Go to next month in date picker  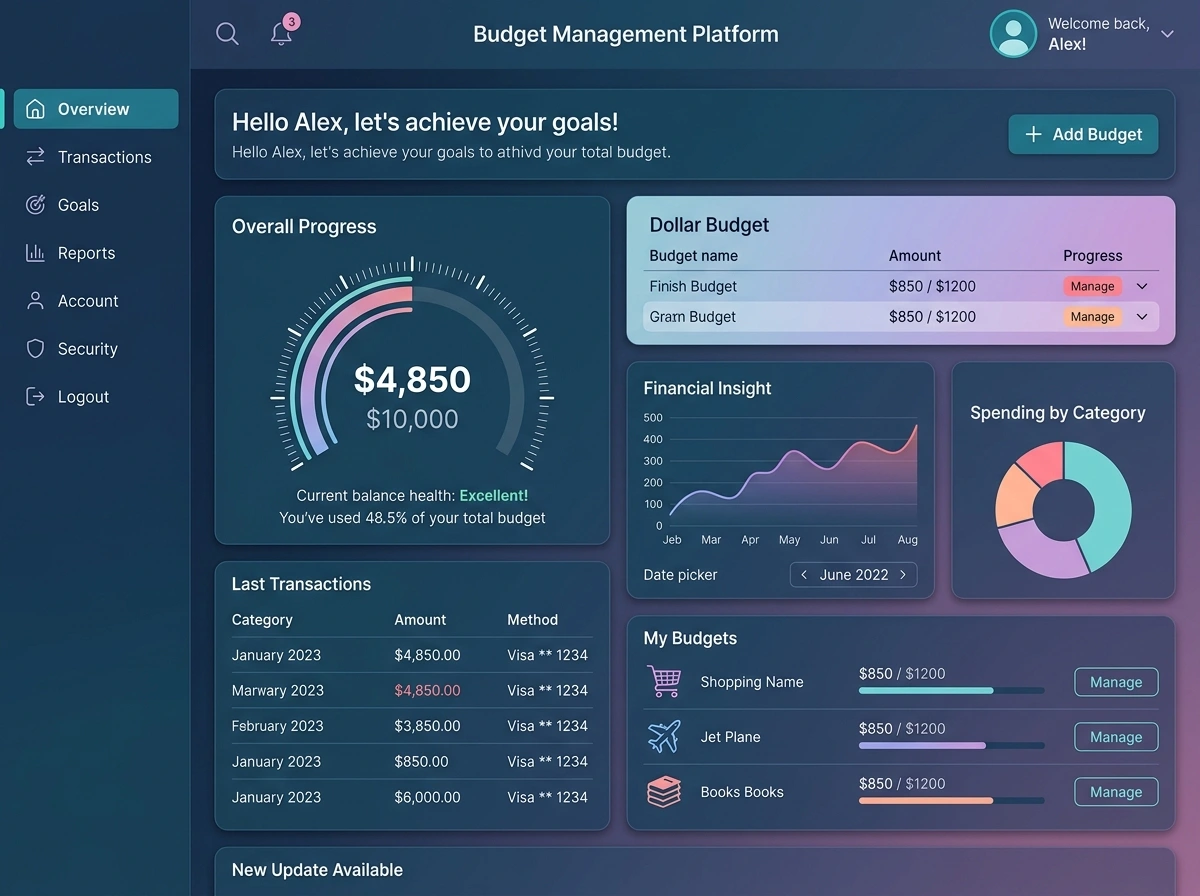pyautogui.click(x=903, y=575)
